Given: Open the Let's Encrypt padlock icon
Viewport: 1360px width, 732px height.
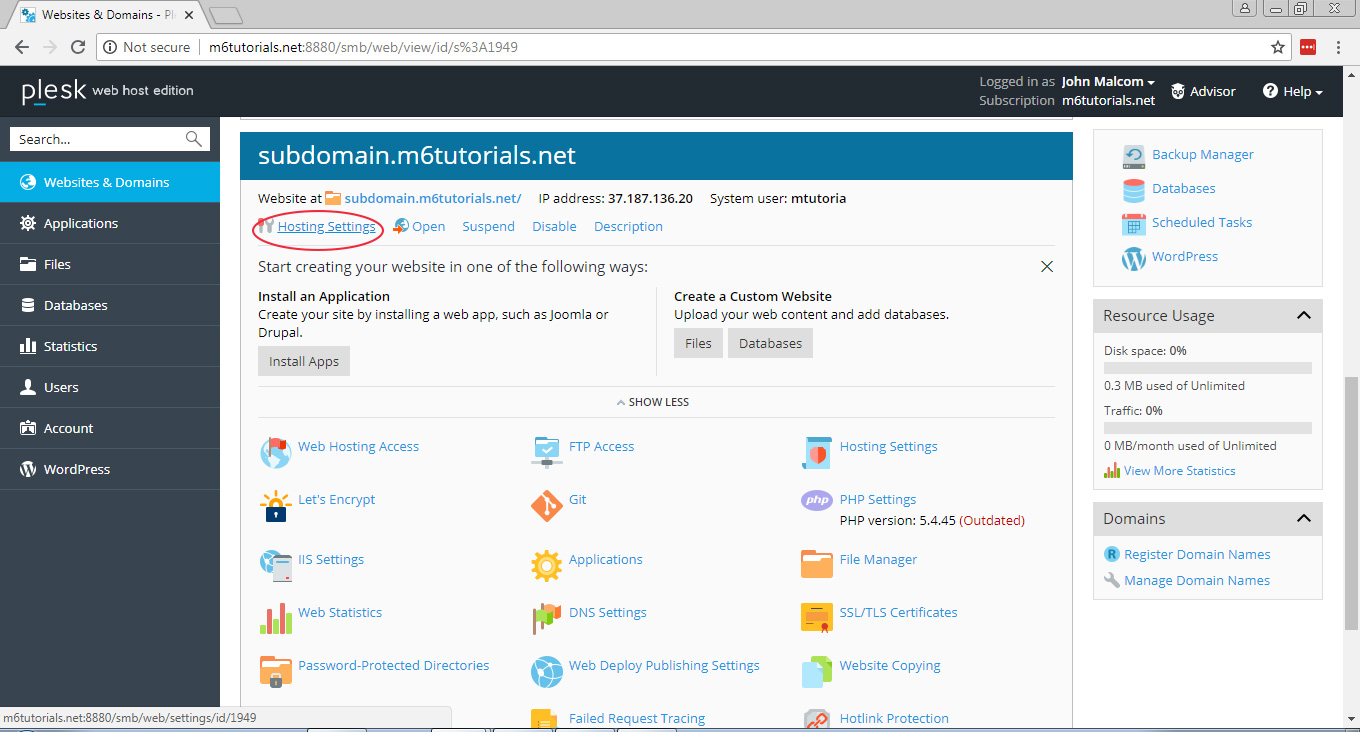Looking at the screenshot, I should coord(275,506).
